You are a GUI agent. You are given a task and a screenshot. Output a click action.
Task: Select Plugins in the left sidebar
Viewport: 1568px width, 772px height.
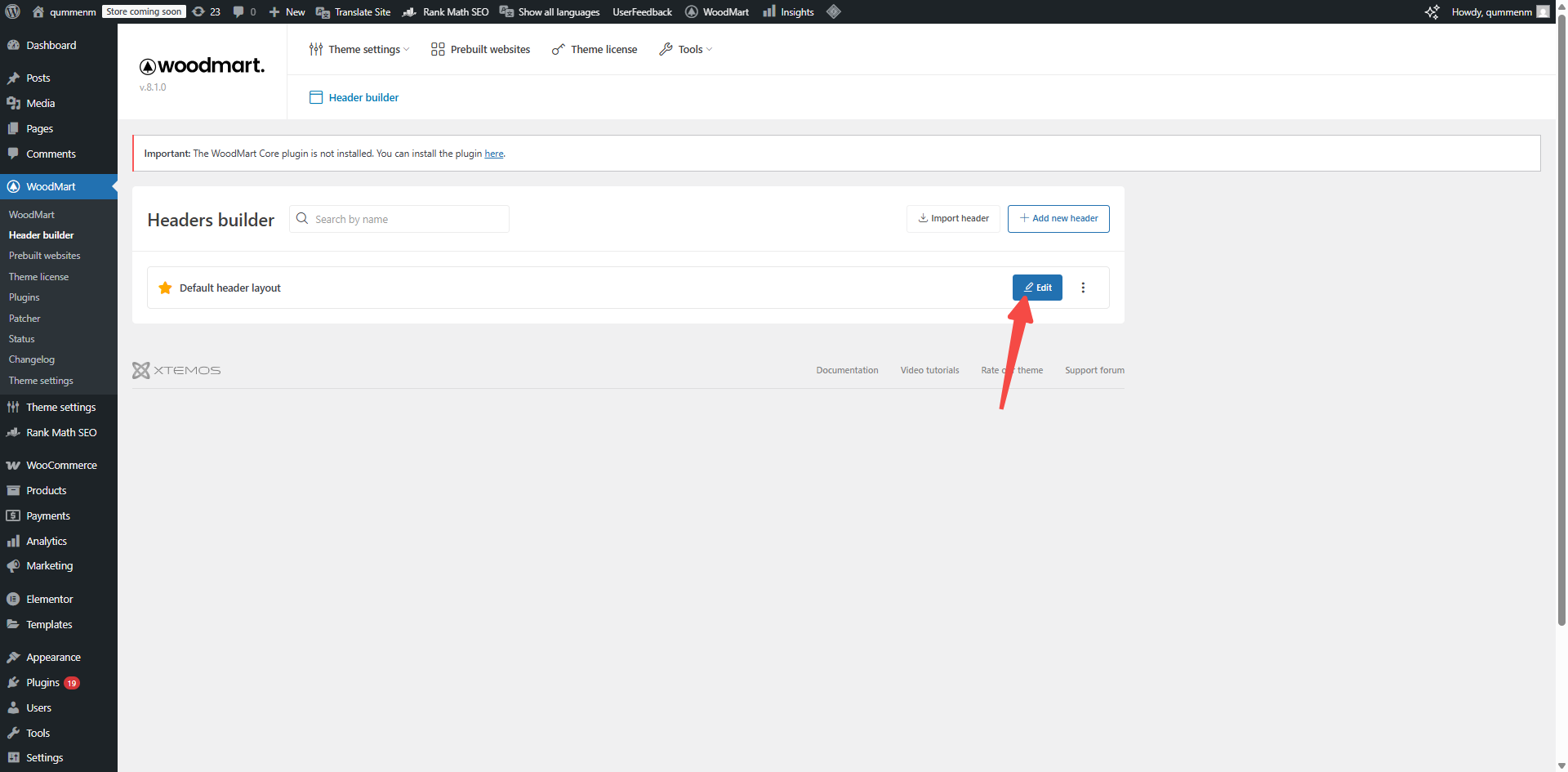click(x=42, y=682)
